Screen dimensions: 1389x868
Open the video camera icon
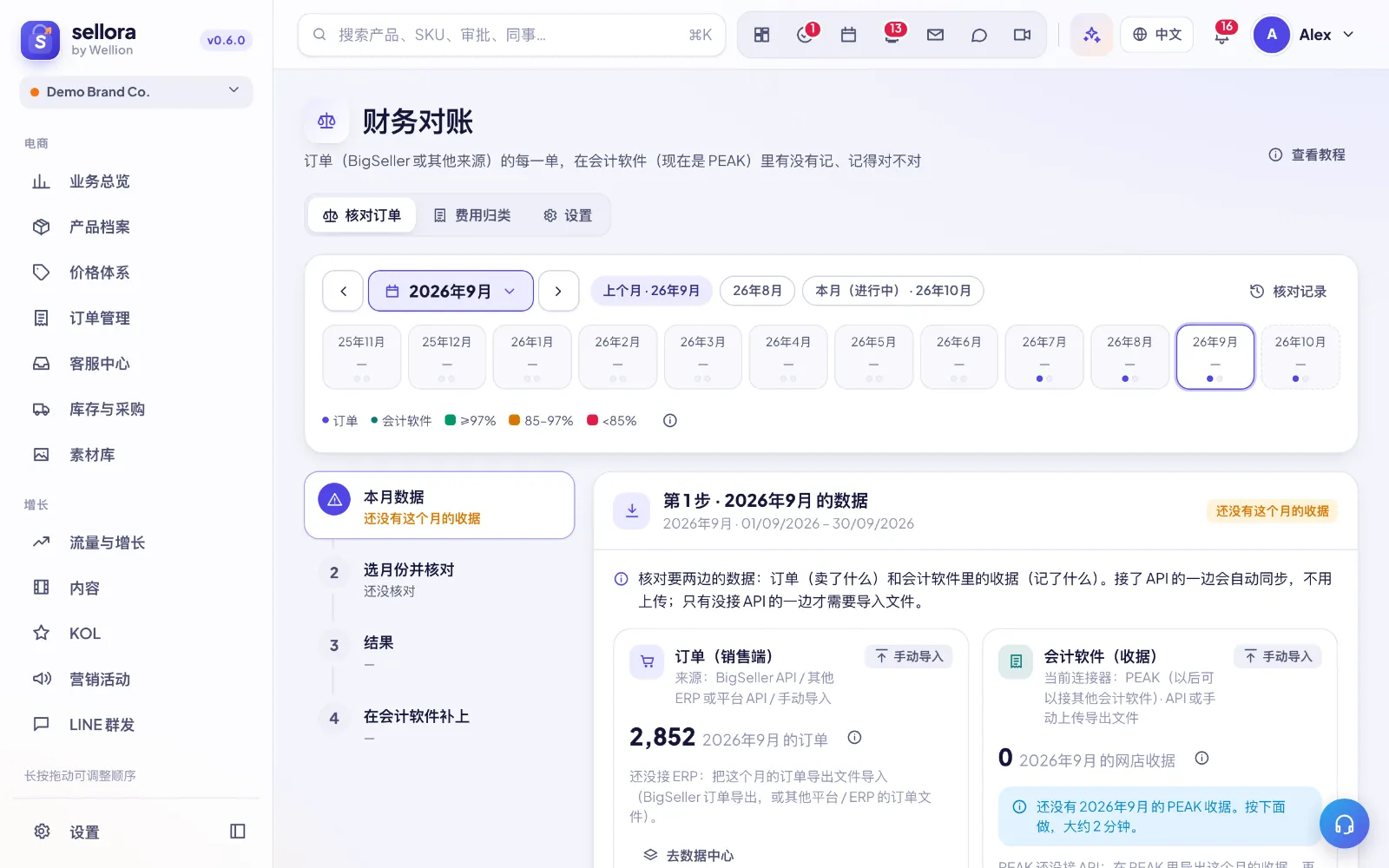tap(1022, 35)
